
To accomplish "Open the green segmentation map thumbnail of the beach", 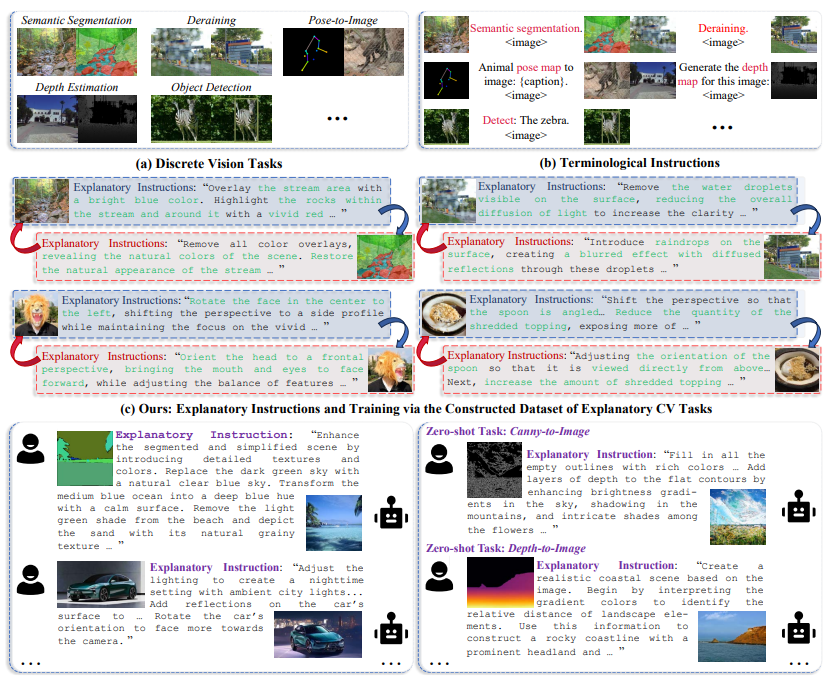I will pyautogui.click(x=85, y=458).
